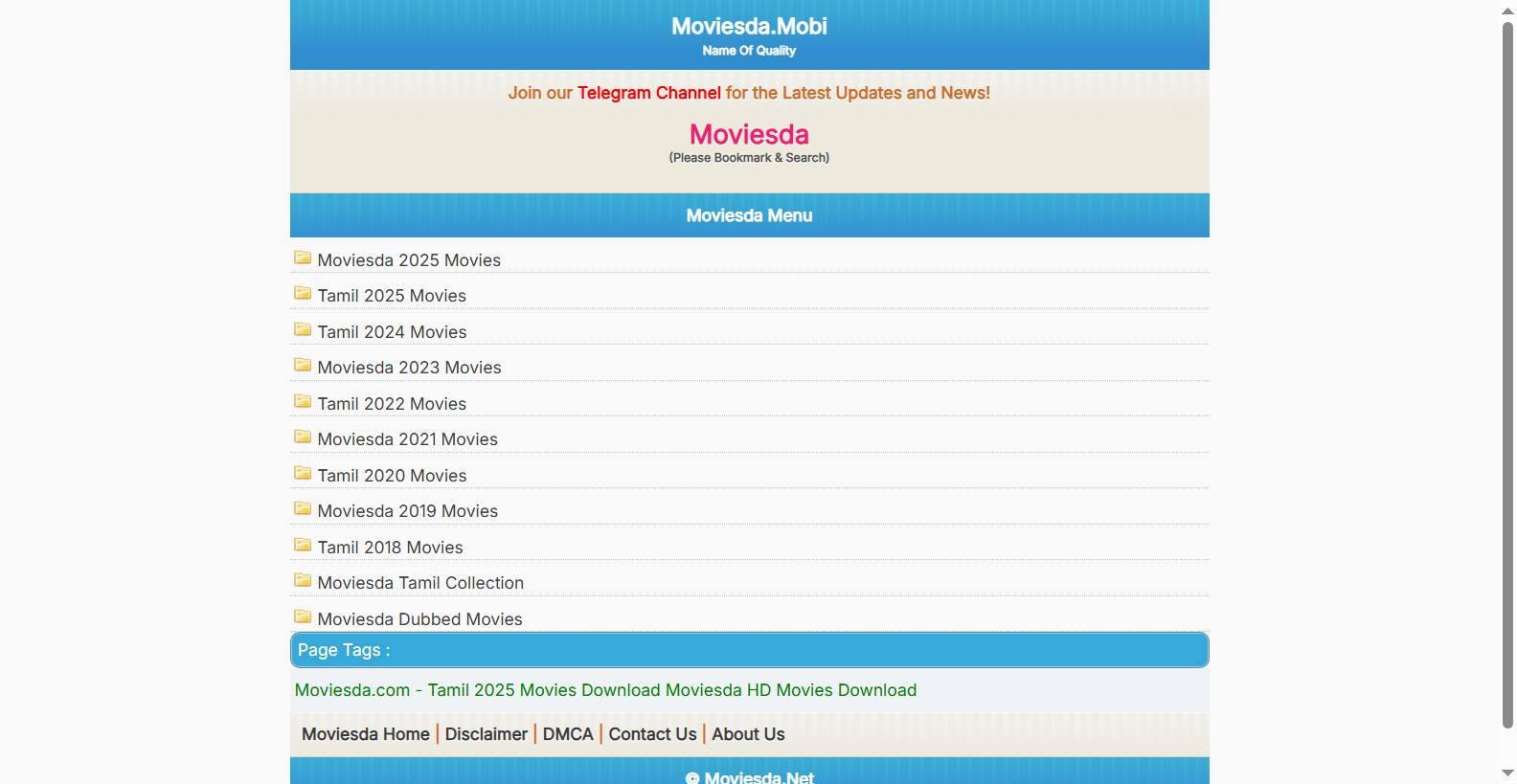Visit the About Us page
The width and height of the screenshot is (1517, 784).
748,734
